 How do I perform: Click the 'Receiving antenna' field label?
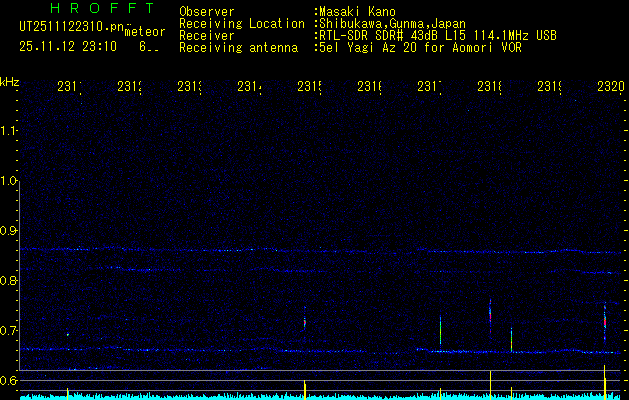click(238, 47)
